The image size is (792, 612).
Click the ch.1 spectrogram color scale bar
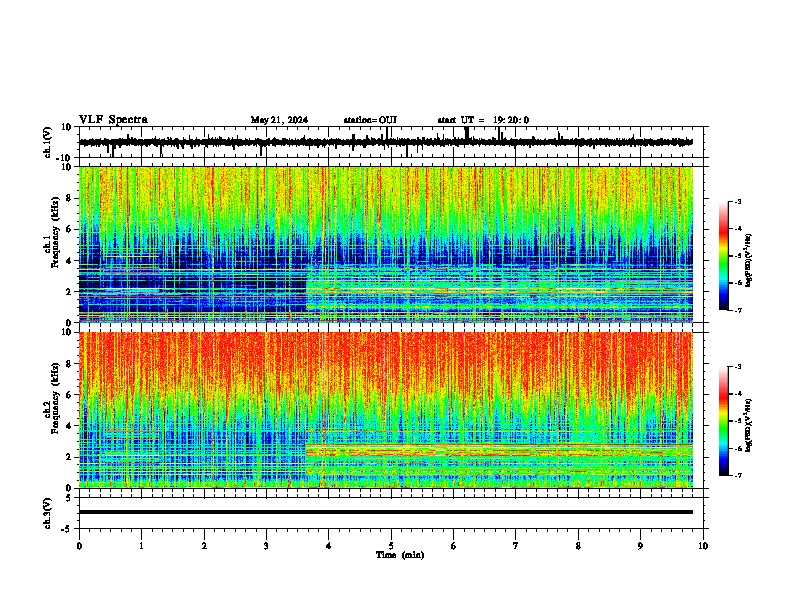pyautogui.click(x=724, y=256)
